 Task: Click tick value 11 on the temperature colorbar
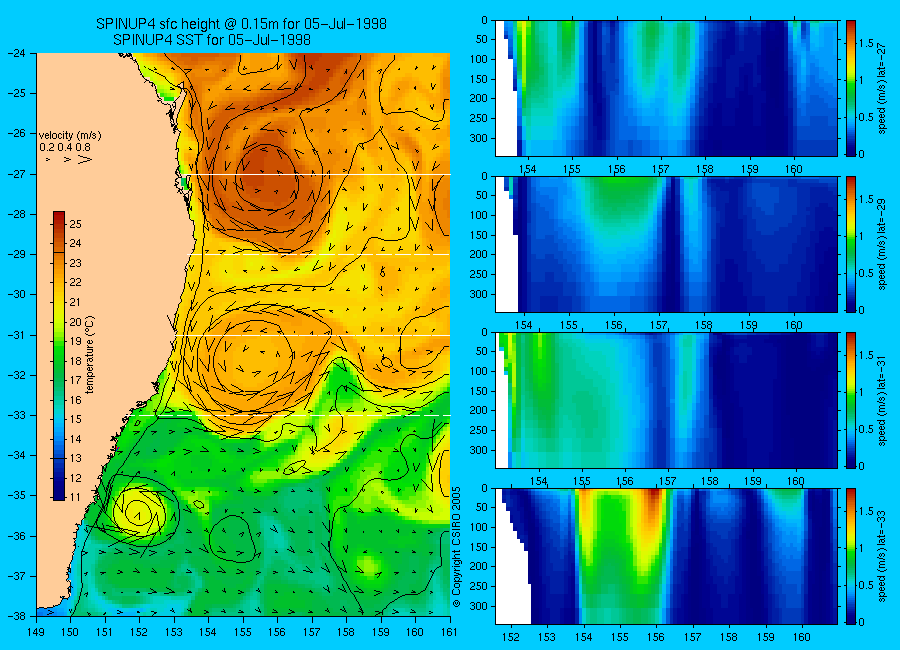75,497
